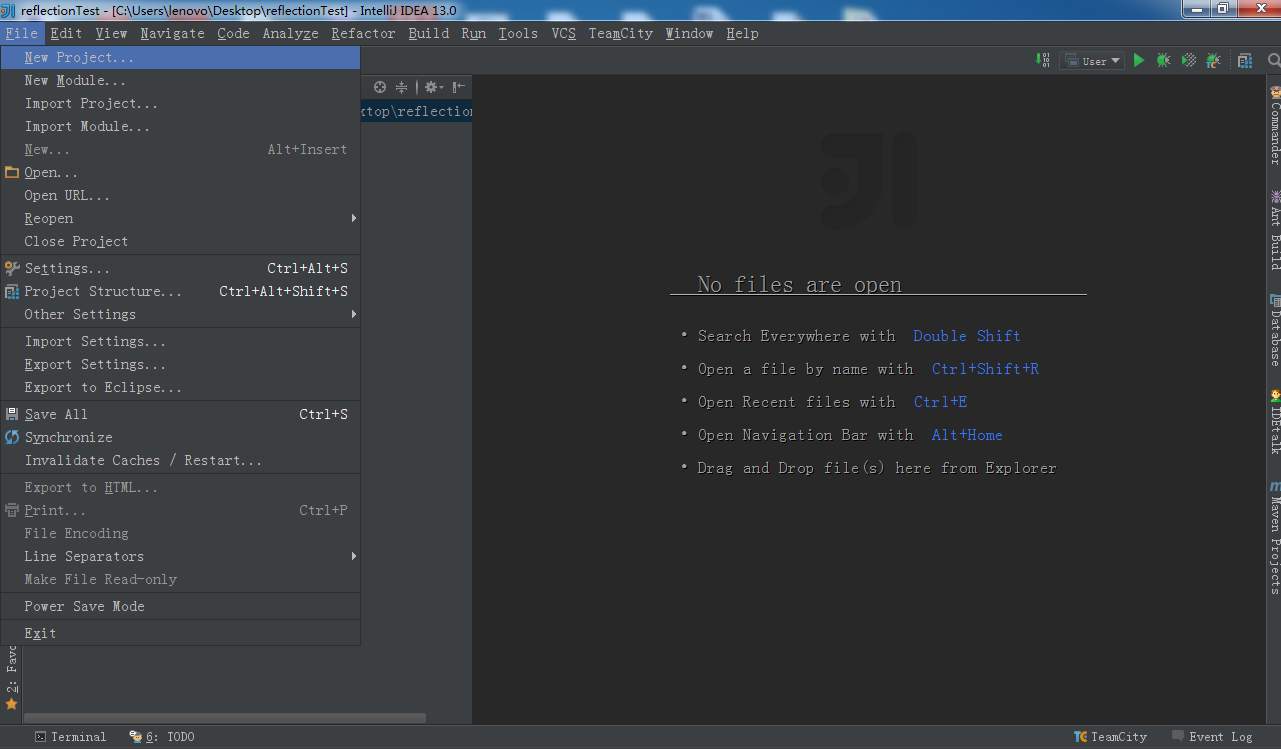Open the Edit menu

pos(66,33)
